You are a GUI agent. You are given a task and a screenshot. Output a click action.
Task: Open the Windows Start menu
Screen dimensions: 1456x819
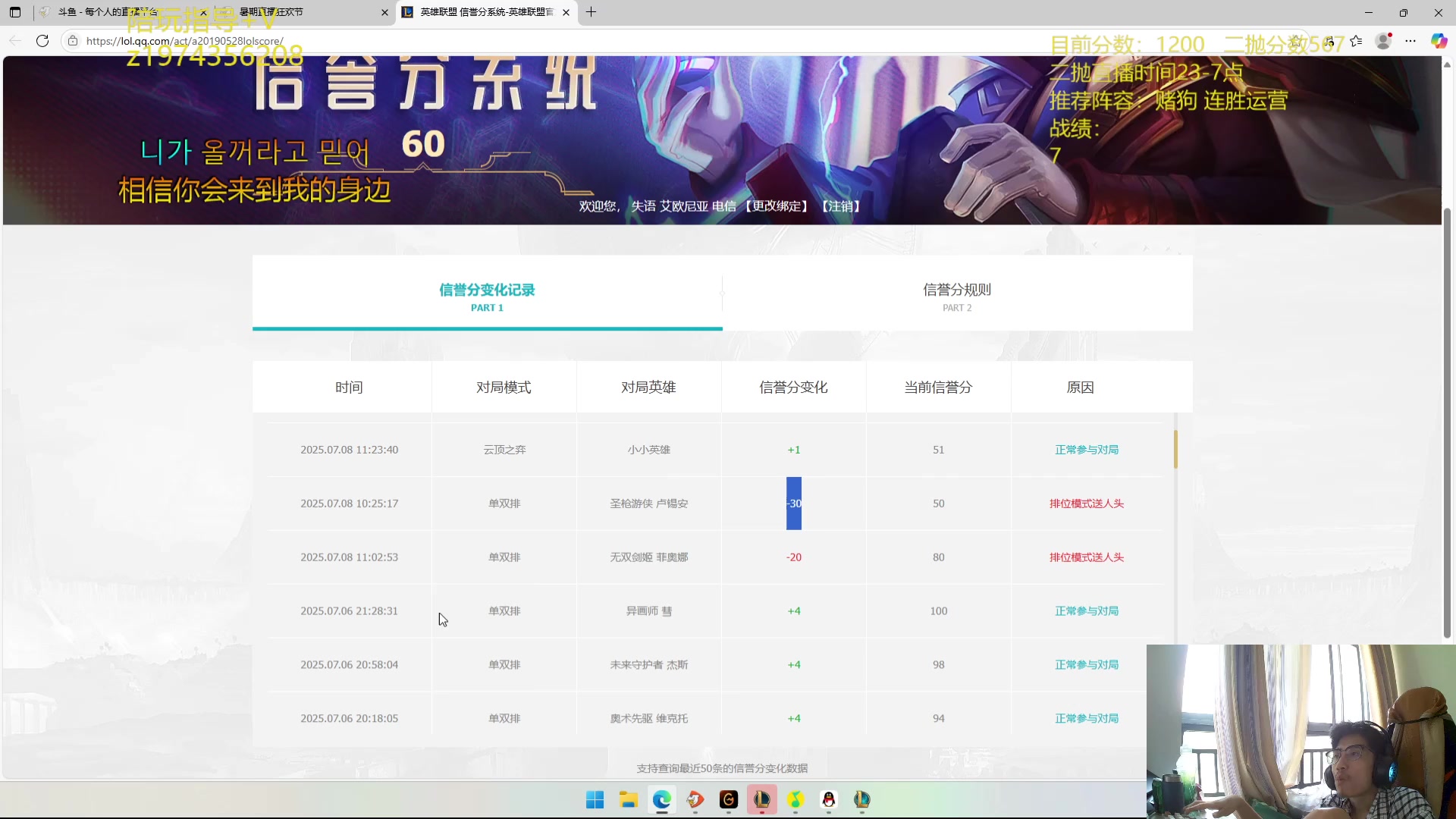click(x=595, y=800)
